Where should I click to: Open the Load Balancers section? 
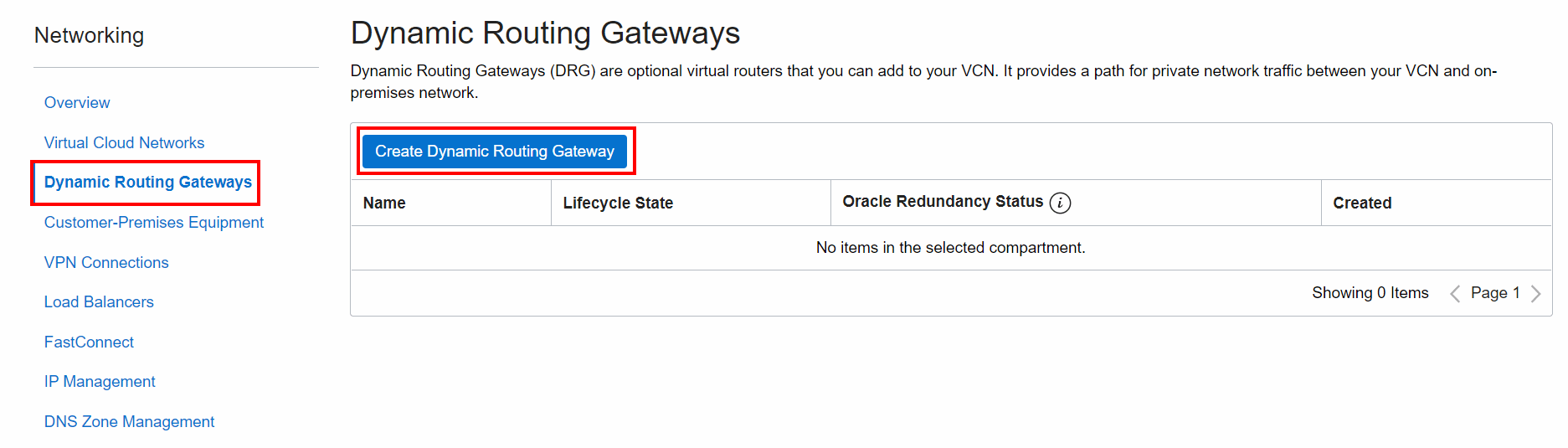point(99,302)
